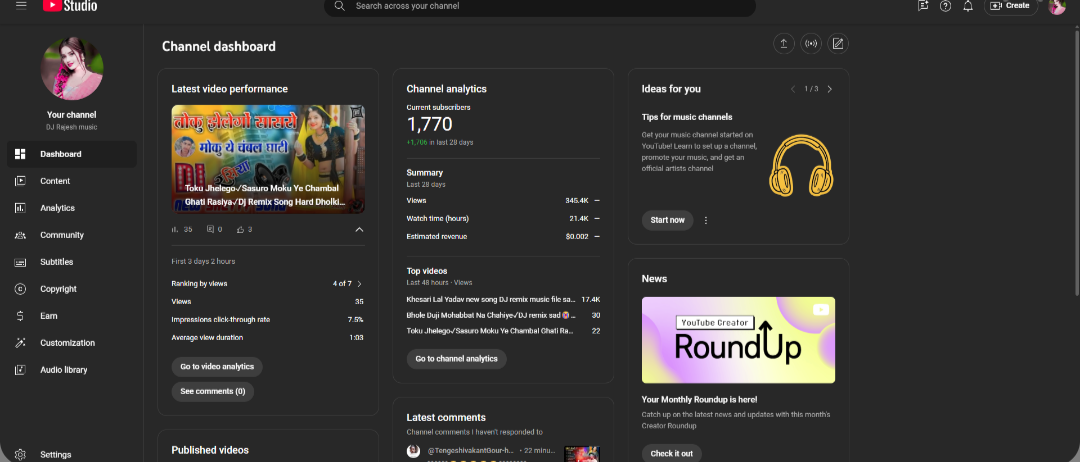Open the latest video thumbnail
Image resolution: width=1080 pixels, height=462 pixels.
click(268, 159)
